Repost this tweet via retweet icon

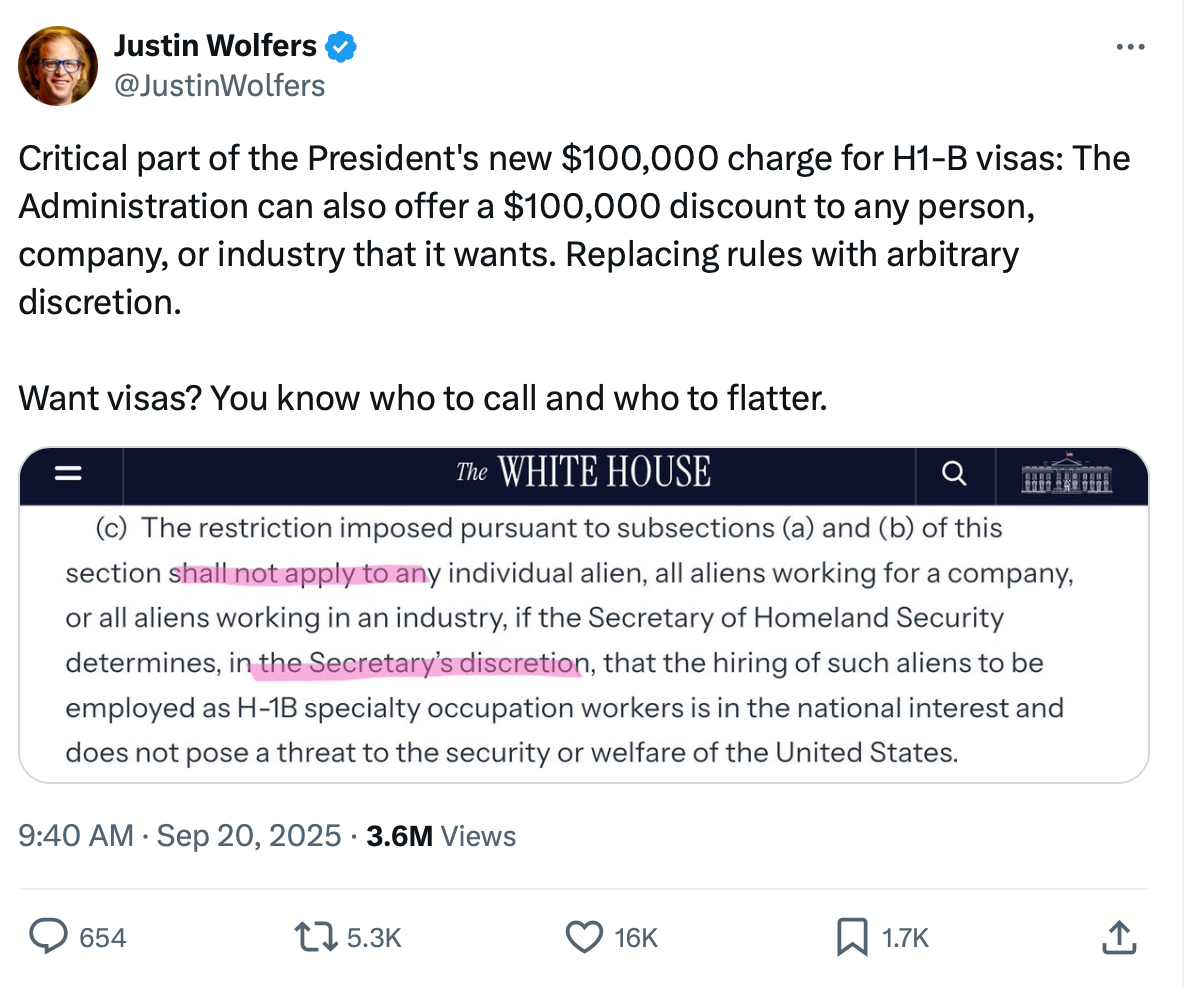[x=316, y=936]
